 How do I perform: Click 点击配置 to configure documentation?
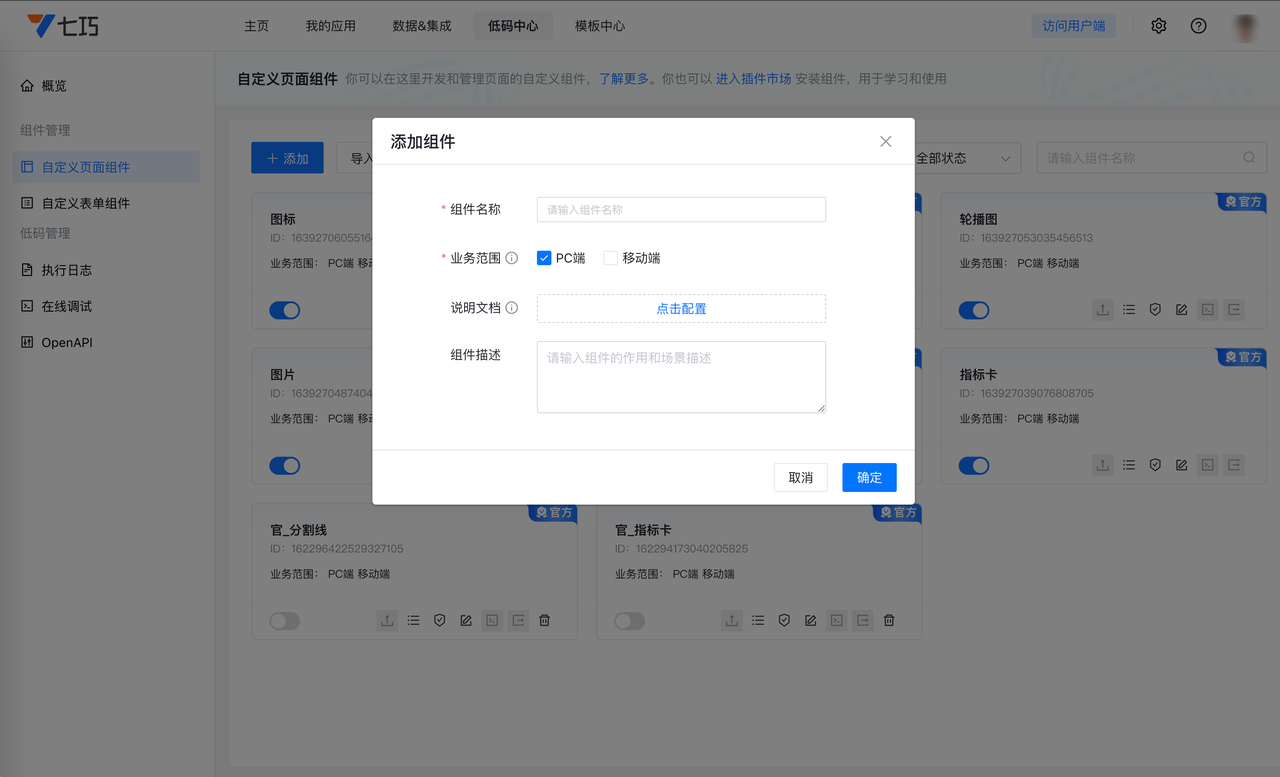click(681, 309)
